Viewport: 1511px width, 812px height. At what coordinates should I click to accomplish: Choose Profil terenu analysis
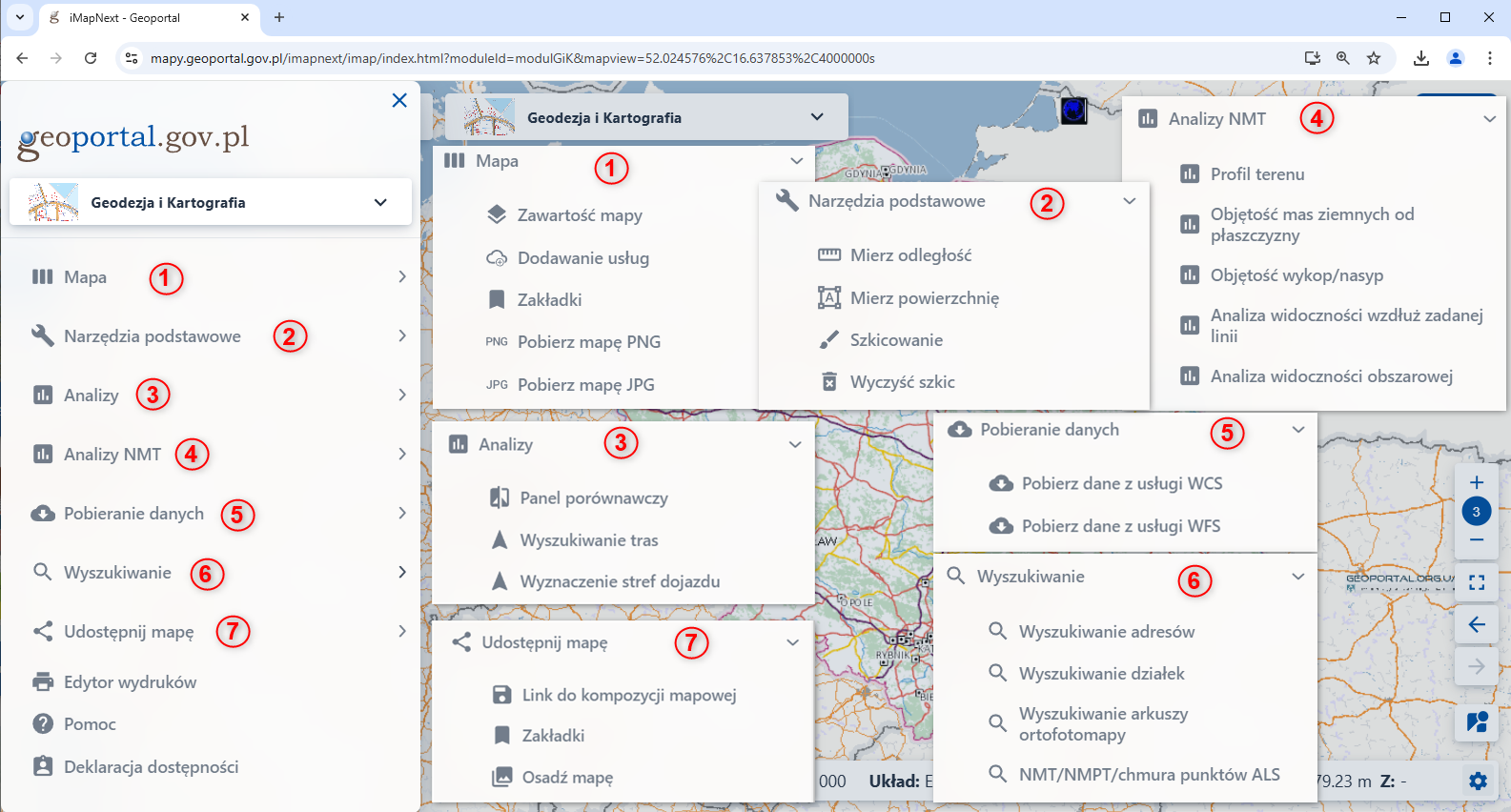click(x=1256, y=174)
